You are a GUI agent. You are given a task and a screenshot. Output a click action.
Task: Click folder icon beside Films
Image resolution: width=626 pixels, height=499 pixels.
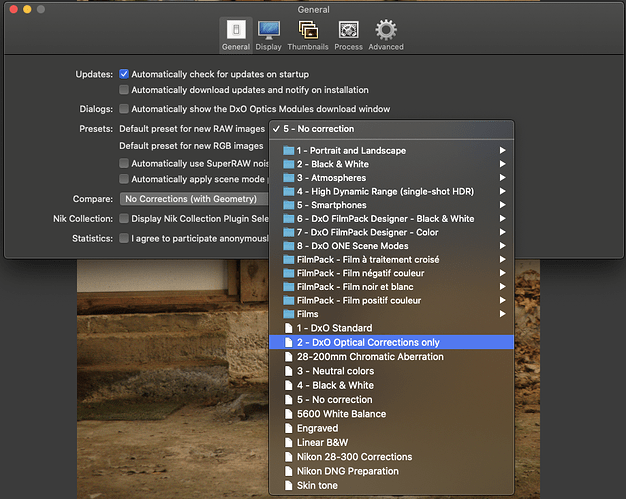pos(288,314)
